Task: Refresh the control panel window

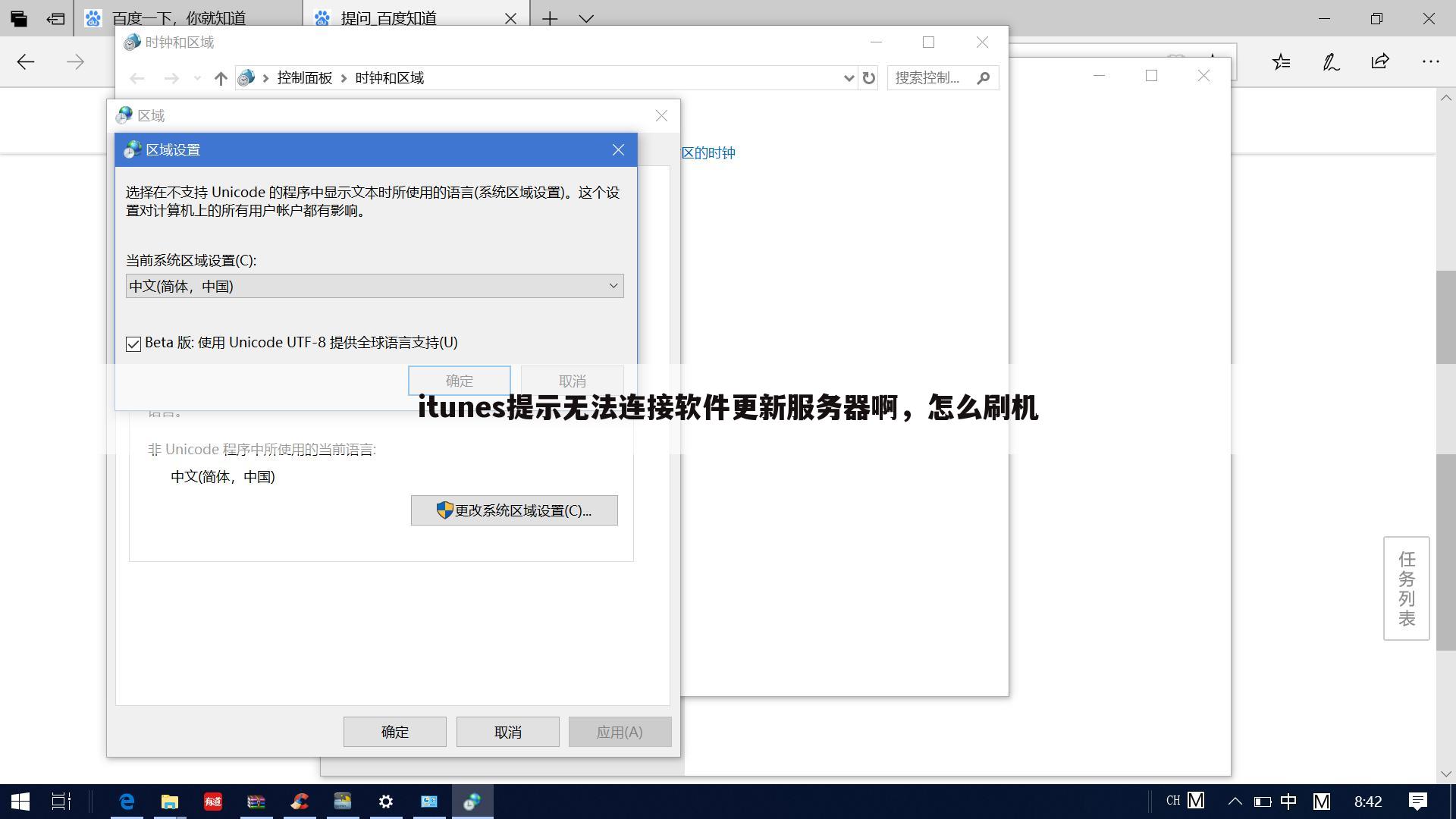Action: (869, 78)
